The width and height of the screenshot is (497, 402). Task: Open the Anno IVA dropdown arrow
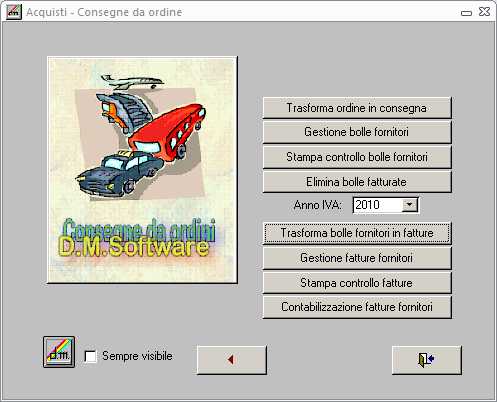coord(409,205)
